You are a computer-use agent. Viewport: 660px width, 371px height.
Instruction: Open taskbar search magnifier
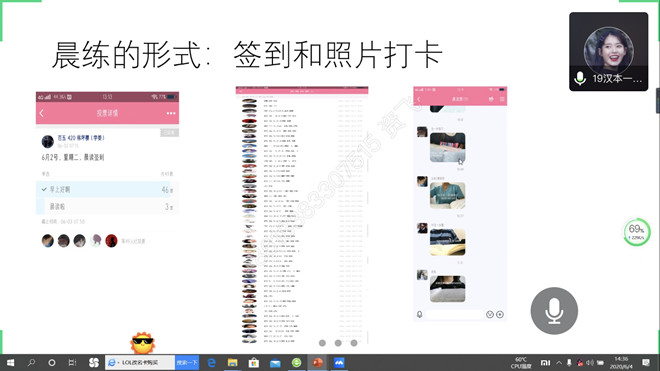click(31, 363)
